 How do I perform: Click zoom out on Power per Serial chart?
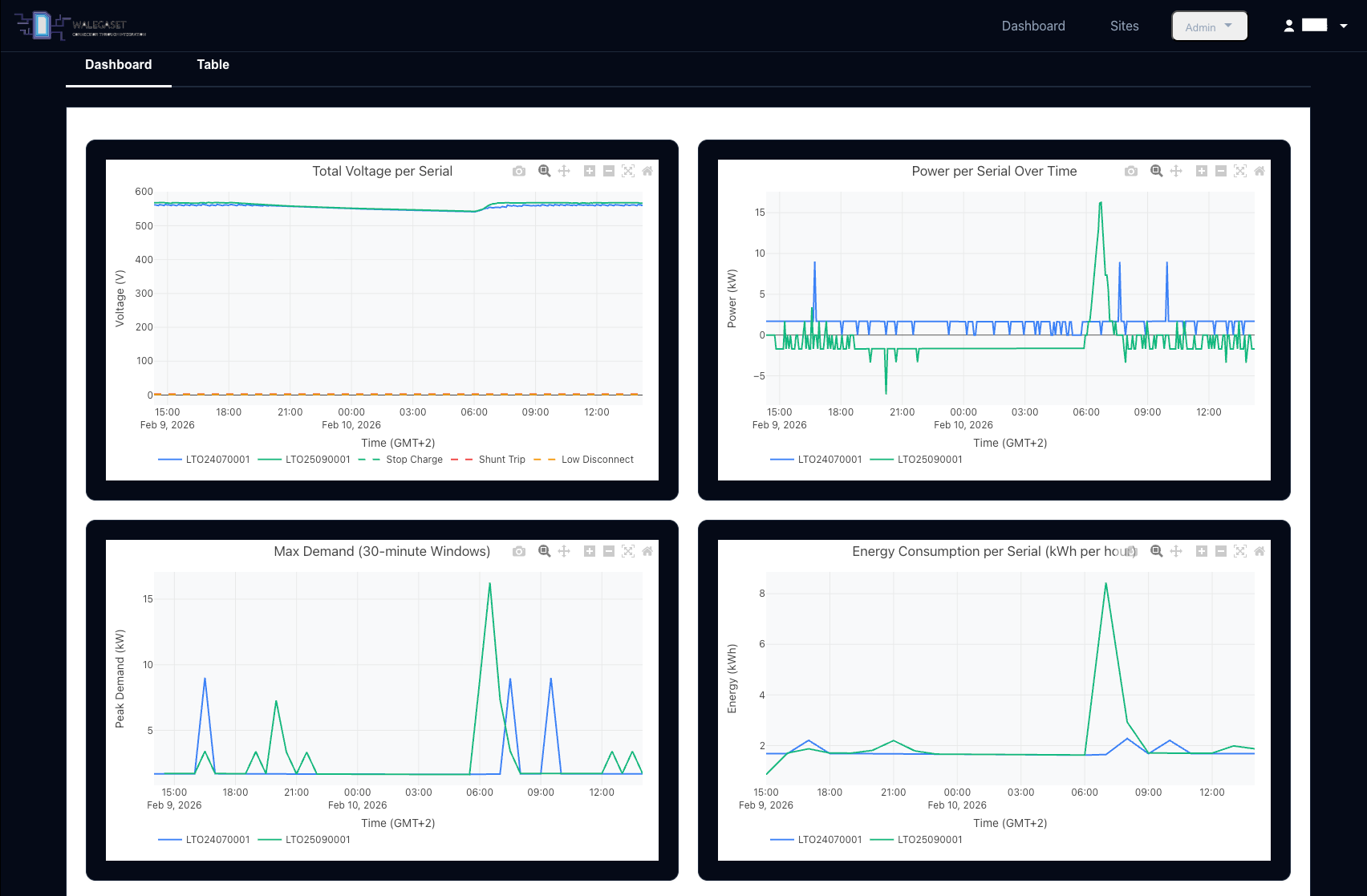point(1221,171)
